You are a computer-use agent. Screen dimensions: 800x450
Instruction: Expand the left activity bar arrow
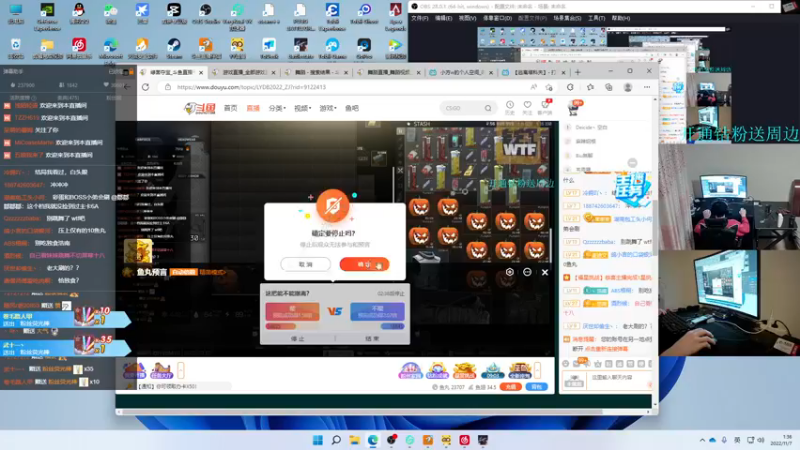181,370
